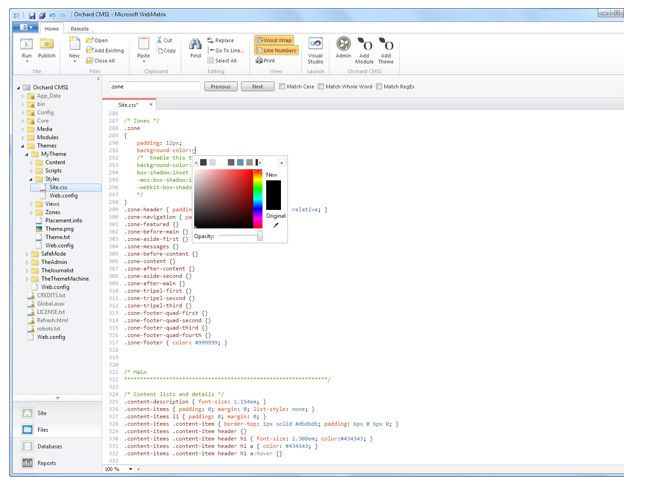Viewport: 646px width, 486px height.
Task: Click the Save All icon in title bar
Action: click(42, 15)
